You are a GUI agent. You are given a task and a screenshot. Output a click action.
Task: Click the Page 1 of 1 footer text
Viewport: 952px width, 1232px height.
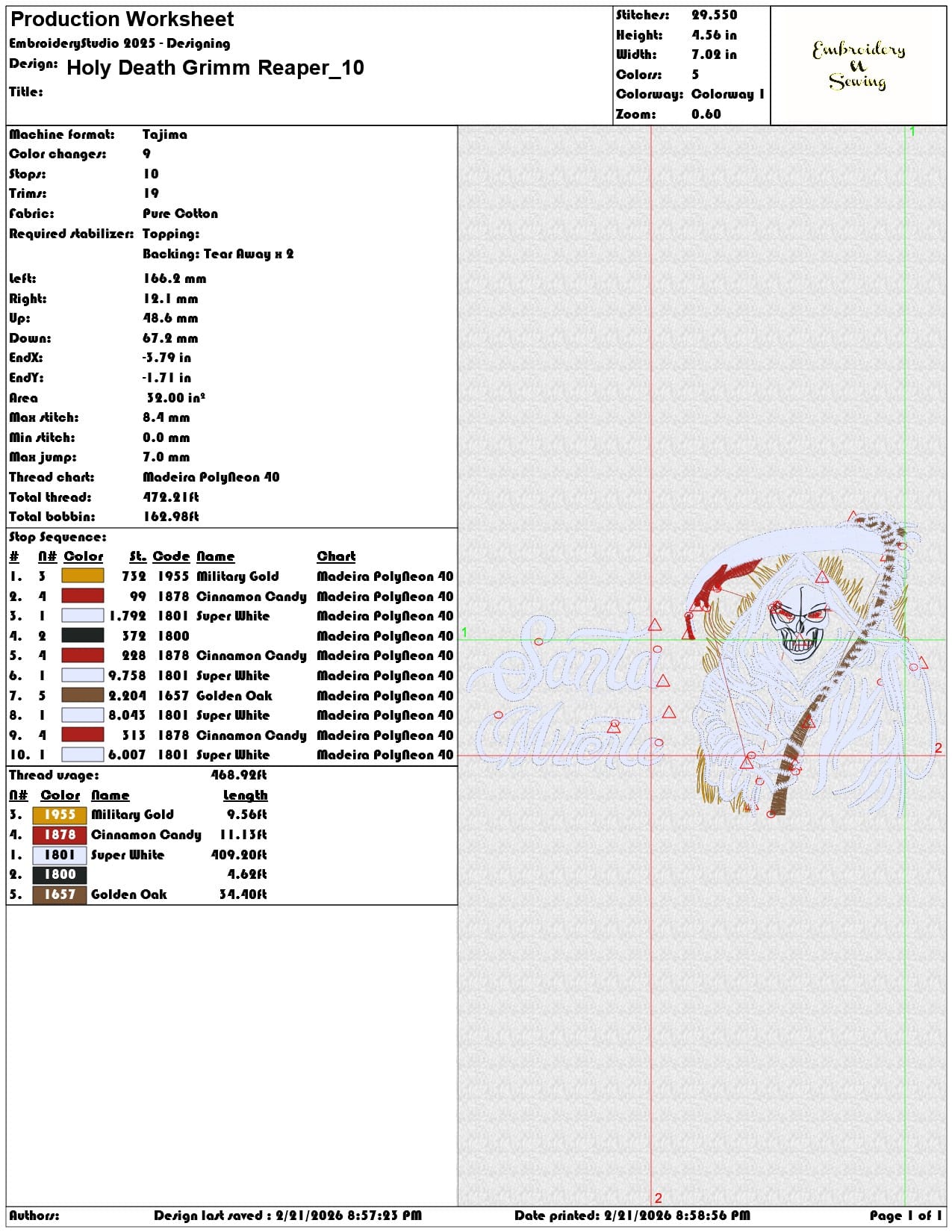pos(906,1216)
